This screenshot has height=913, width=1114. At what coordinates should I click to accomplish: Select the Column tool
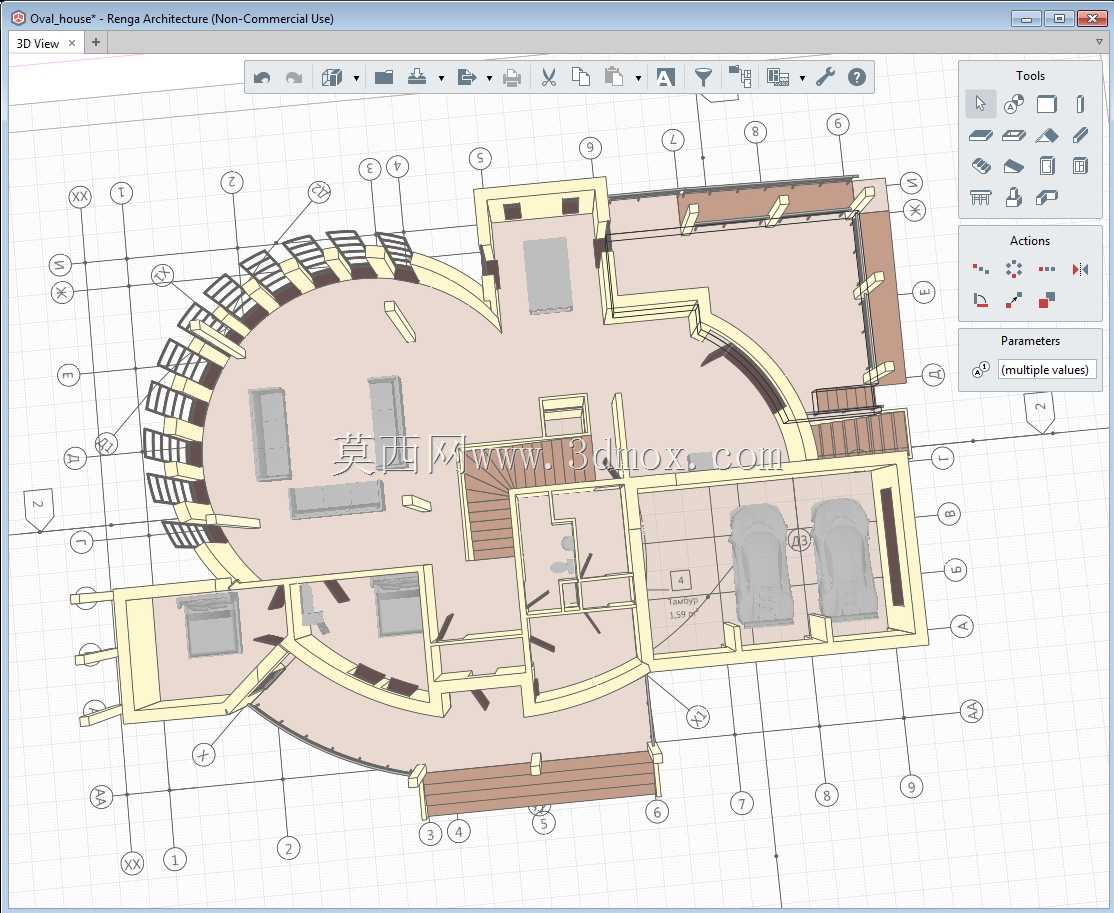(x=1080, y=104)
